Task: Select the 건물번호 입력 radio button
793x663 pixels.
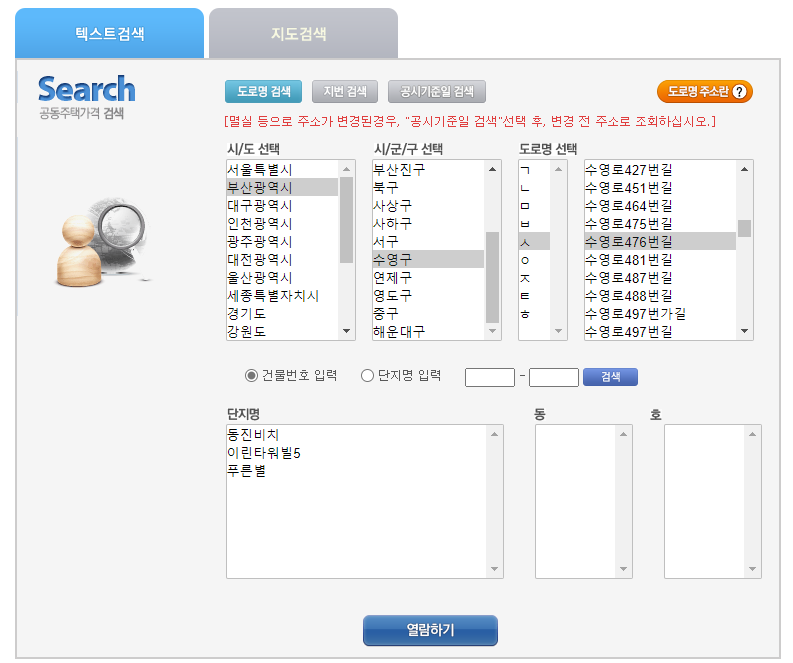Action: pos(251,376)
